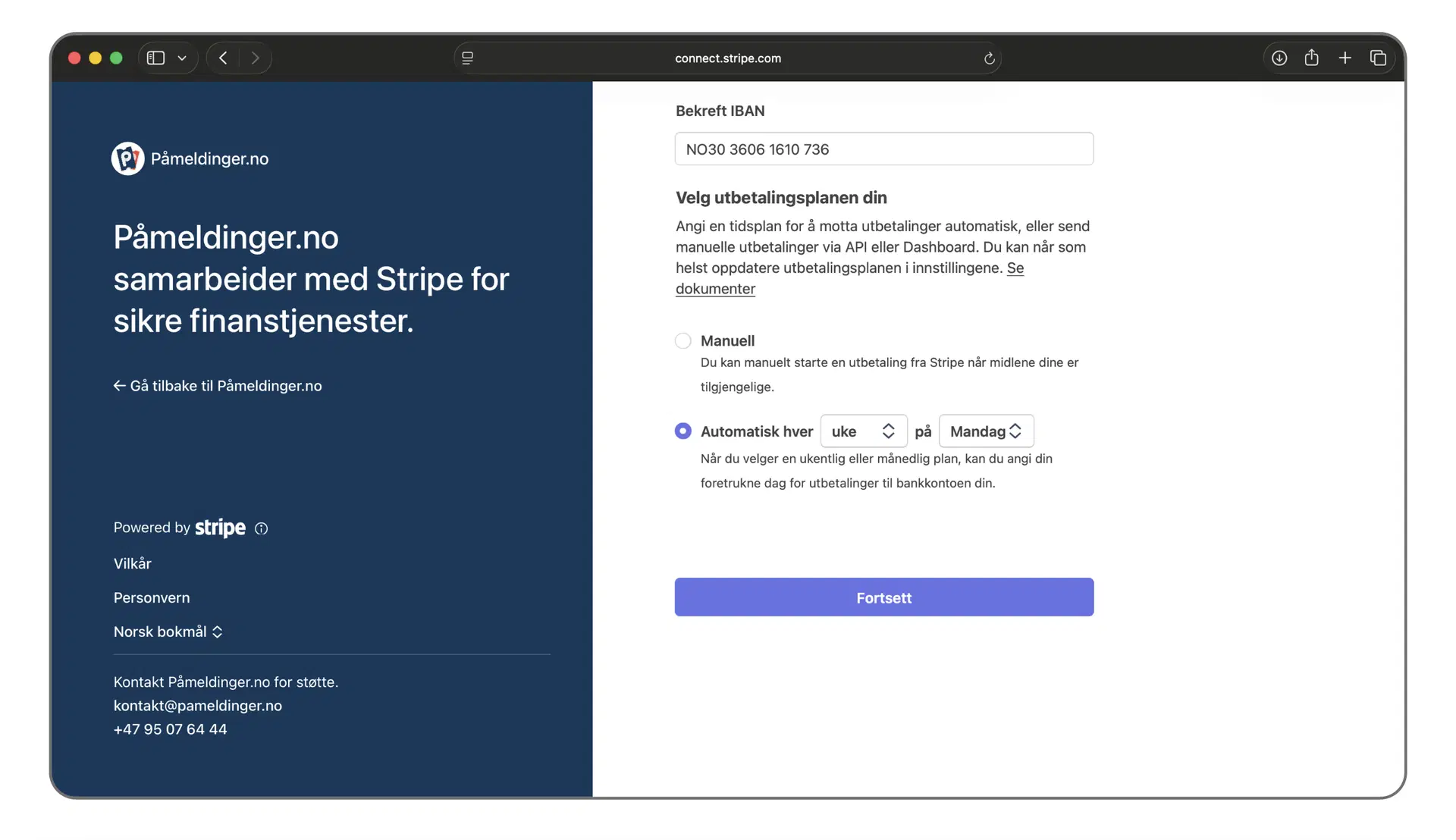Click the Share icon
The width and height of the screenshot is (1456, 840).
pyautogui.click(x=1312, y=58)
